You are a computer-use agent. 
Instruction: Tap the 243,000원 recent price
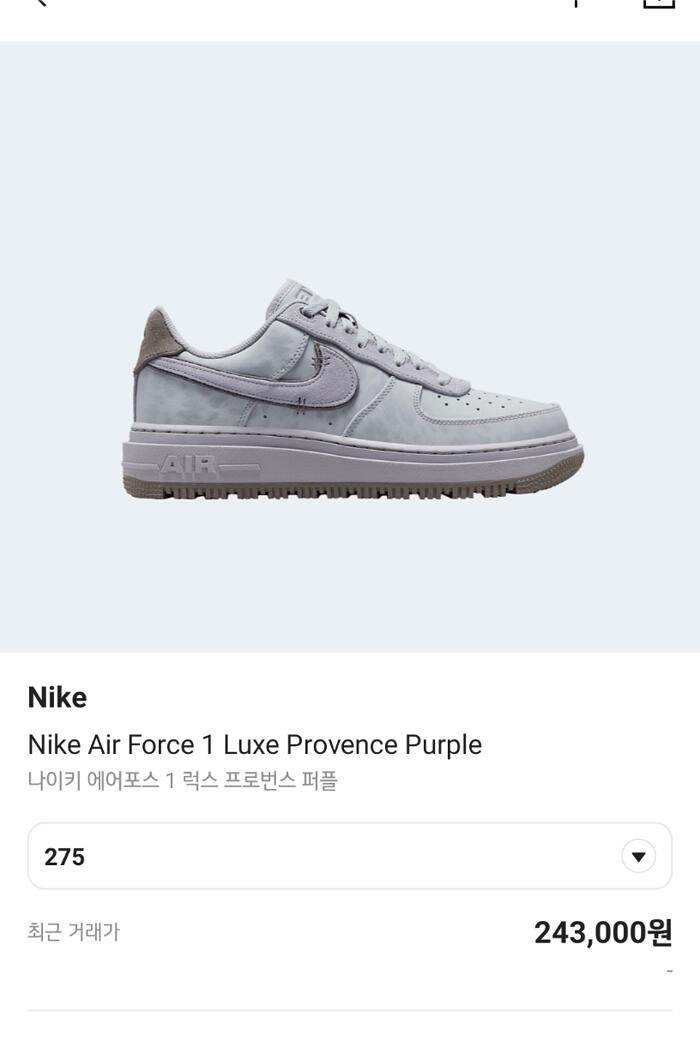pyautogui.click(x=603, y=933)
